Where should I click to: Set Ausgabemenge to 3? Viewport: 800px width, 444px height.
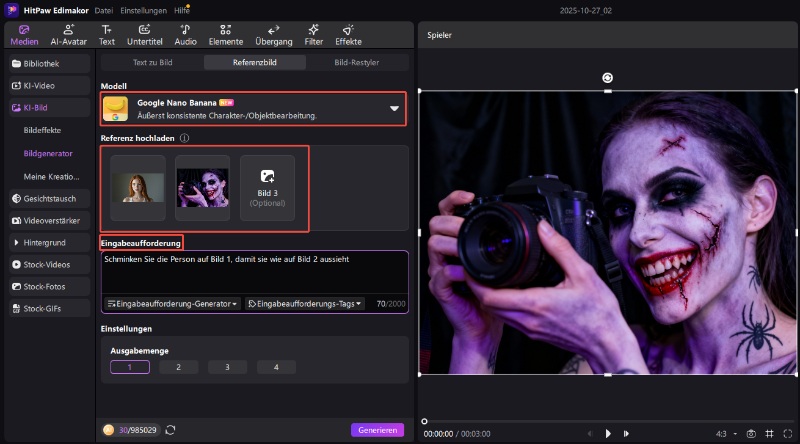click(227, 367)
